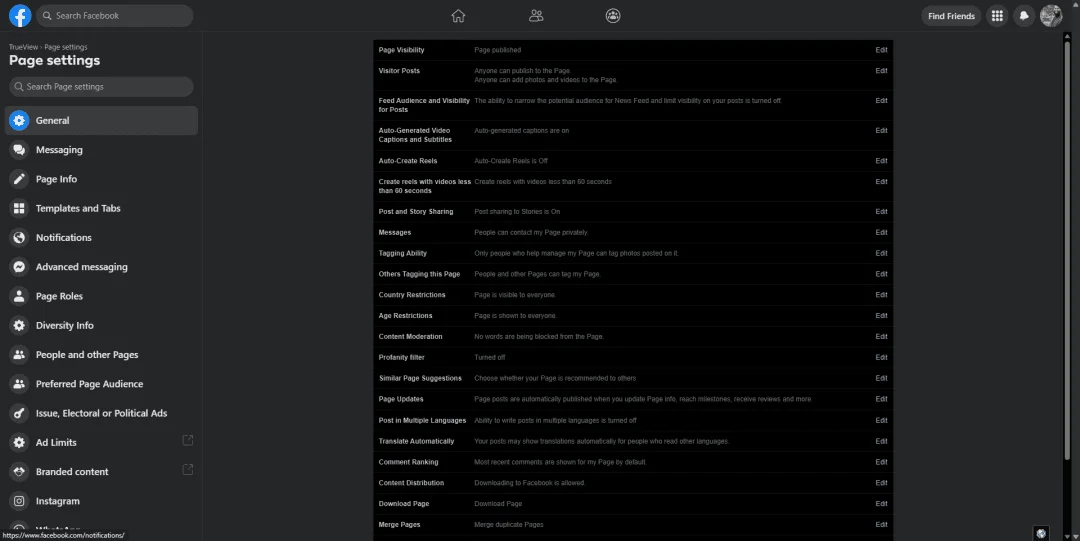Select the Preferred Page Audience icon
1080x541 pixels.
point(19,384)
